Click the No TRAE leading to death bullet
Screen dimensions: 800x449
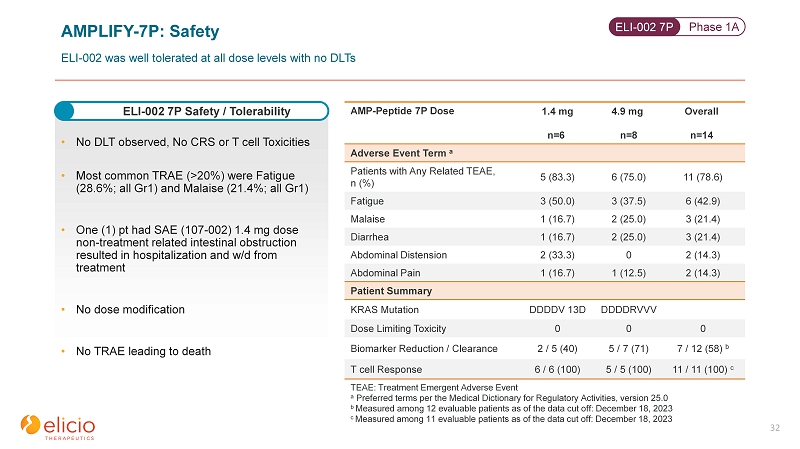[143, 351]
